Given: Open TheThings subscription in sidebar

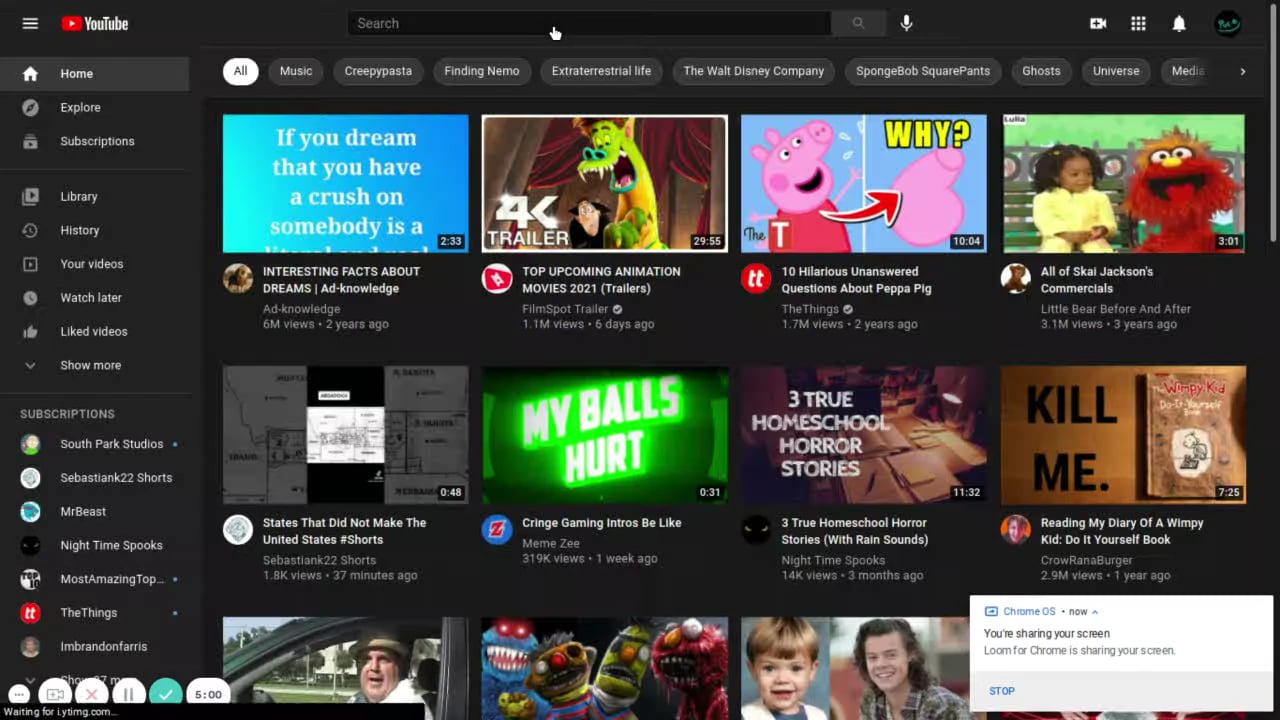Looking at the screenshot, I should coord(94,613).
